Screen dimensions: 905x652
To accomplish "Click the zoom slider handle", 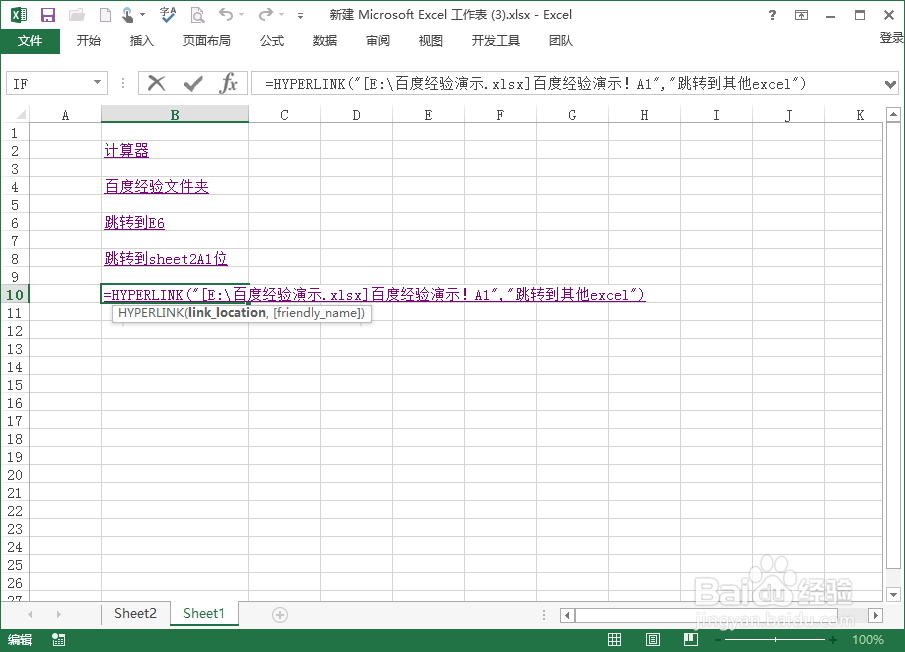I will (x=775, y=639).
